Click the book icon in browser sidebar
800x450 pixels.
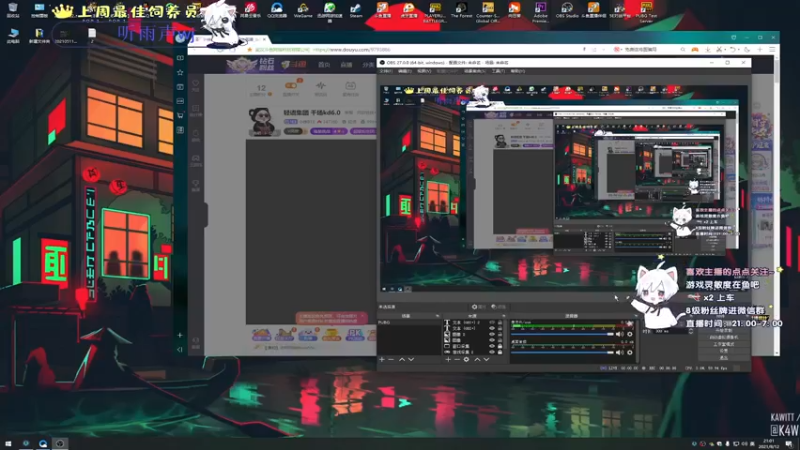pos(180,58)
